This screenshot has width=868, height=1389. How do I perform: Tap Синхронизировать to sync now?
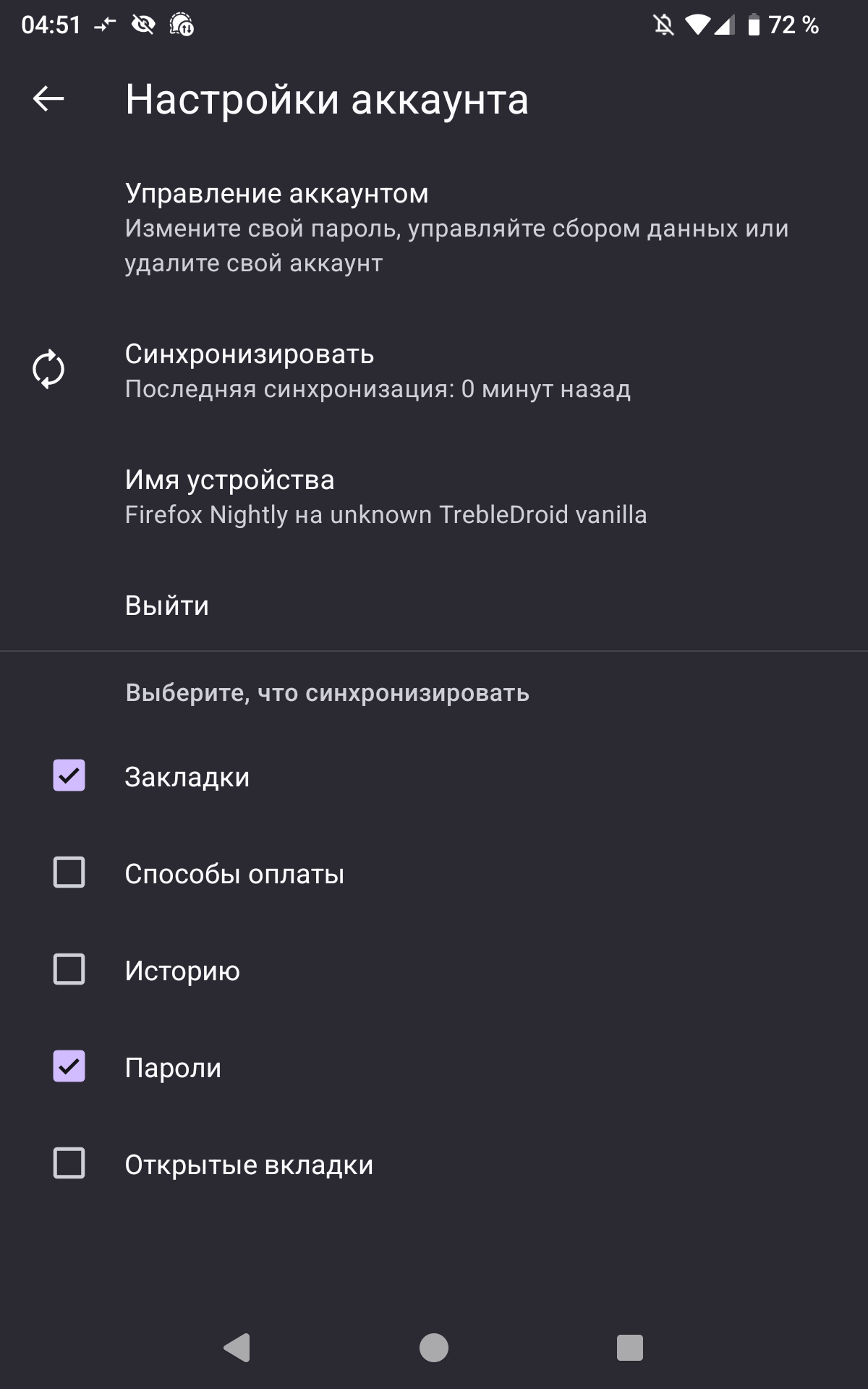click(434, 371)
